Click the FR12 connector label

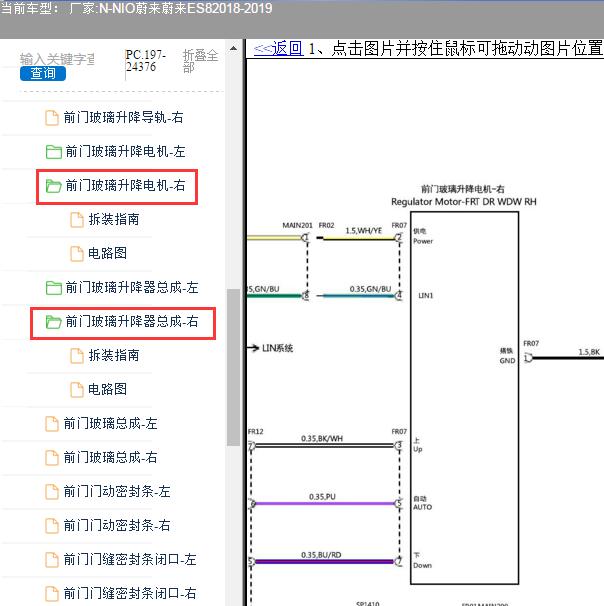coord(255,431)
